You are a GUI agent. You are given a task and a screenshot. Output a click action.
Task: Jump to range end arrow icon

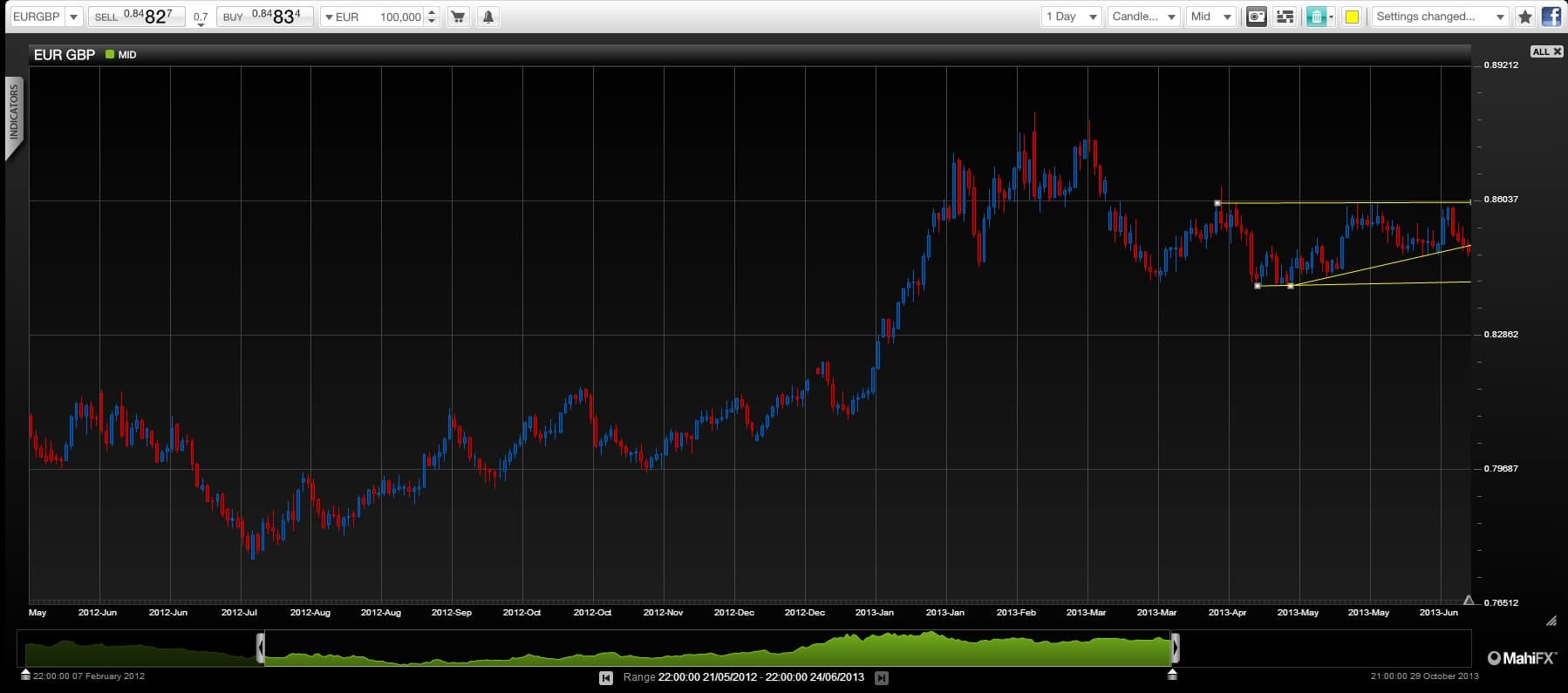(x=881, y=677)
